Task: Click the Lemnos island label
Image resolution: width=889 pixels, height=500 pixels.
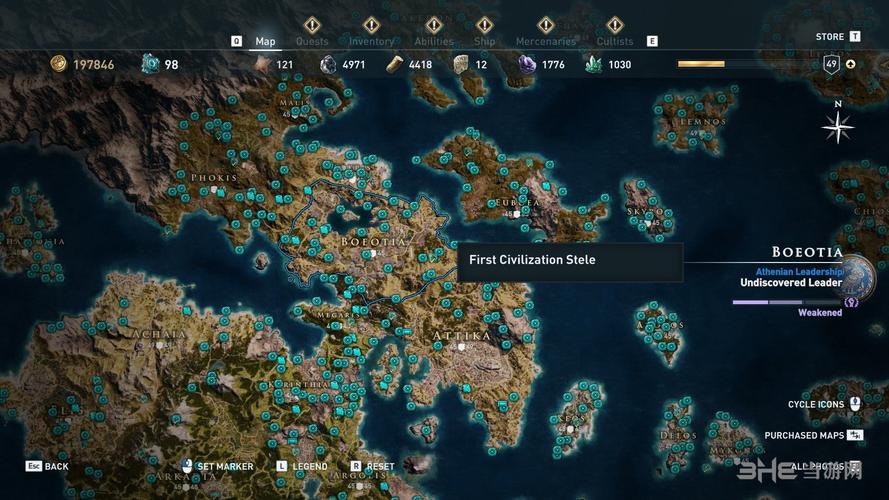Action: coord(702,121)
